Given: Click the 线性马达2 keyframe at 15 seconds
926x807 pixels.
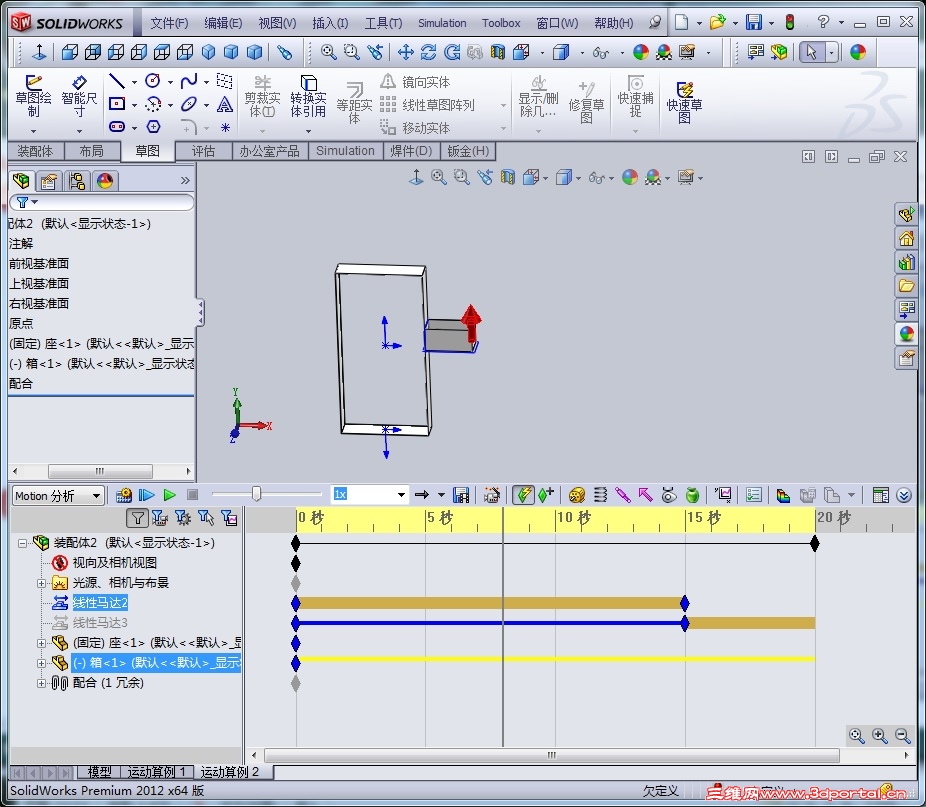Looking at the screenshot, I should [685, 603].
